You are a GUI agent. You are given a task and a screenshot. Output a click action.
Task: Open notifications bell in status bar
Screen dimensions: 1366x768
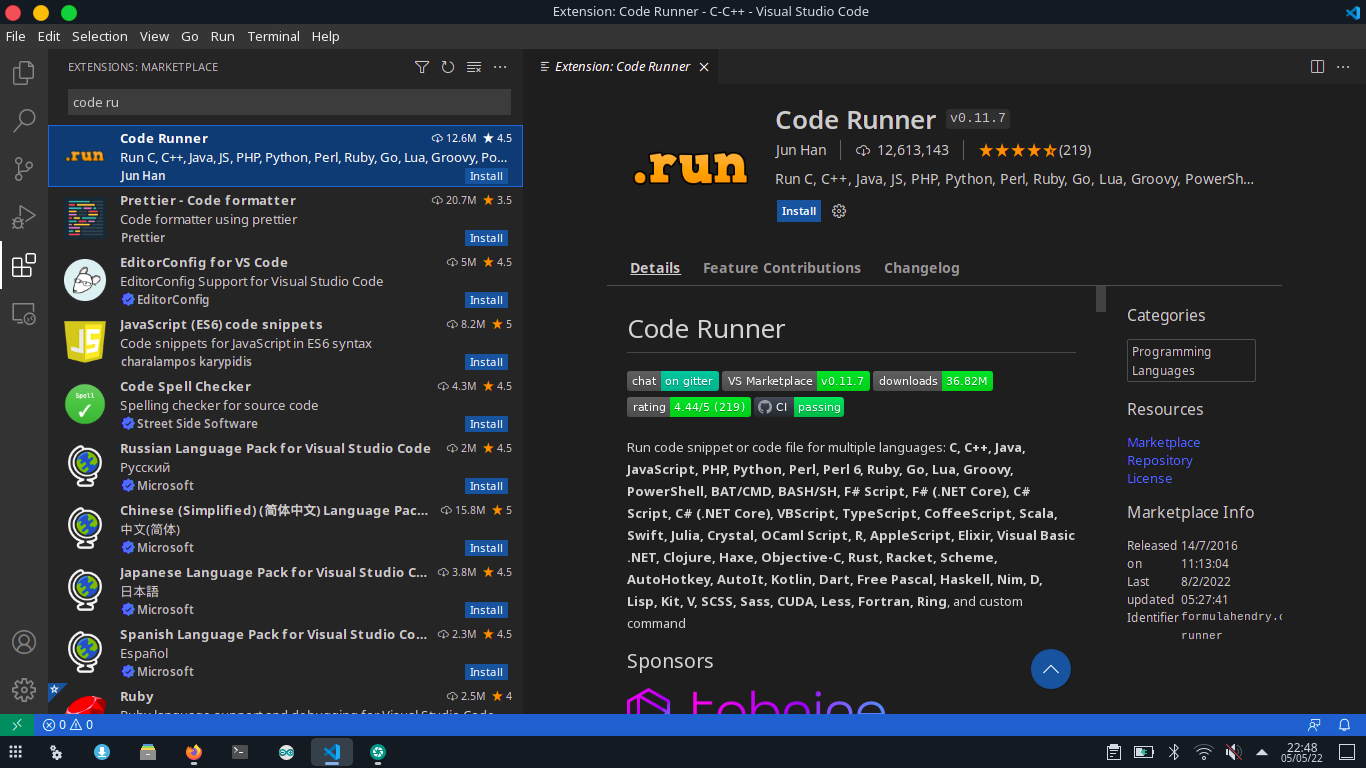point(1345,725)
